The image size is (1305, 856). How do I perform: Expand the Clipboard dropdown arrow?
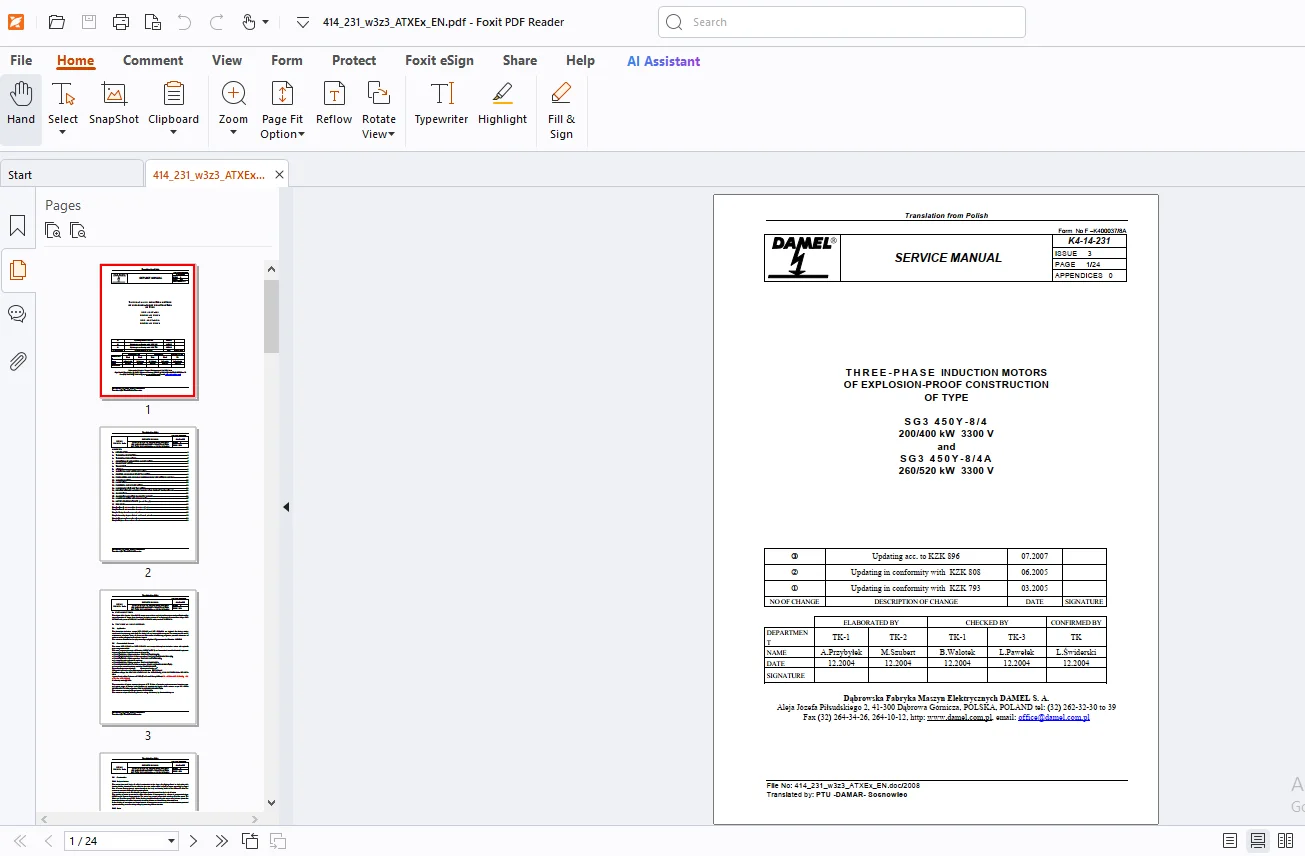174,133
